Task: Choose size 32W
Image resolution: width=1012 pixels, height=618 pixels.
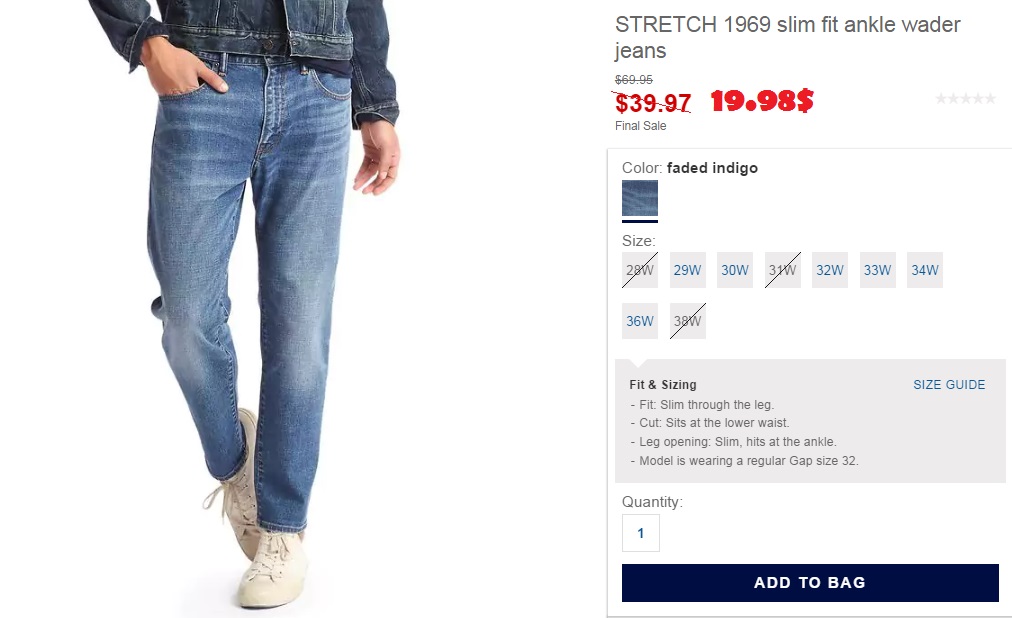Action: point(830,270)
